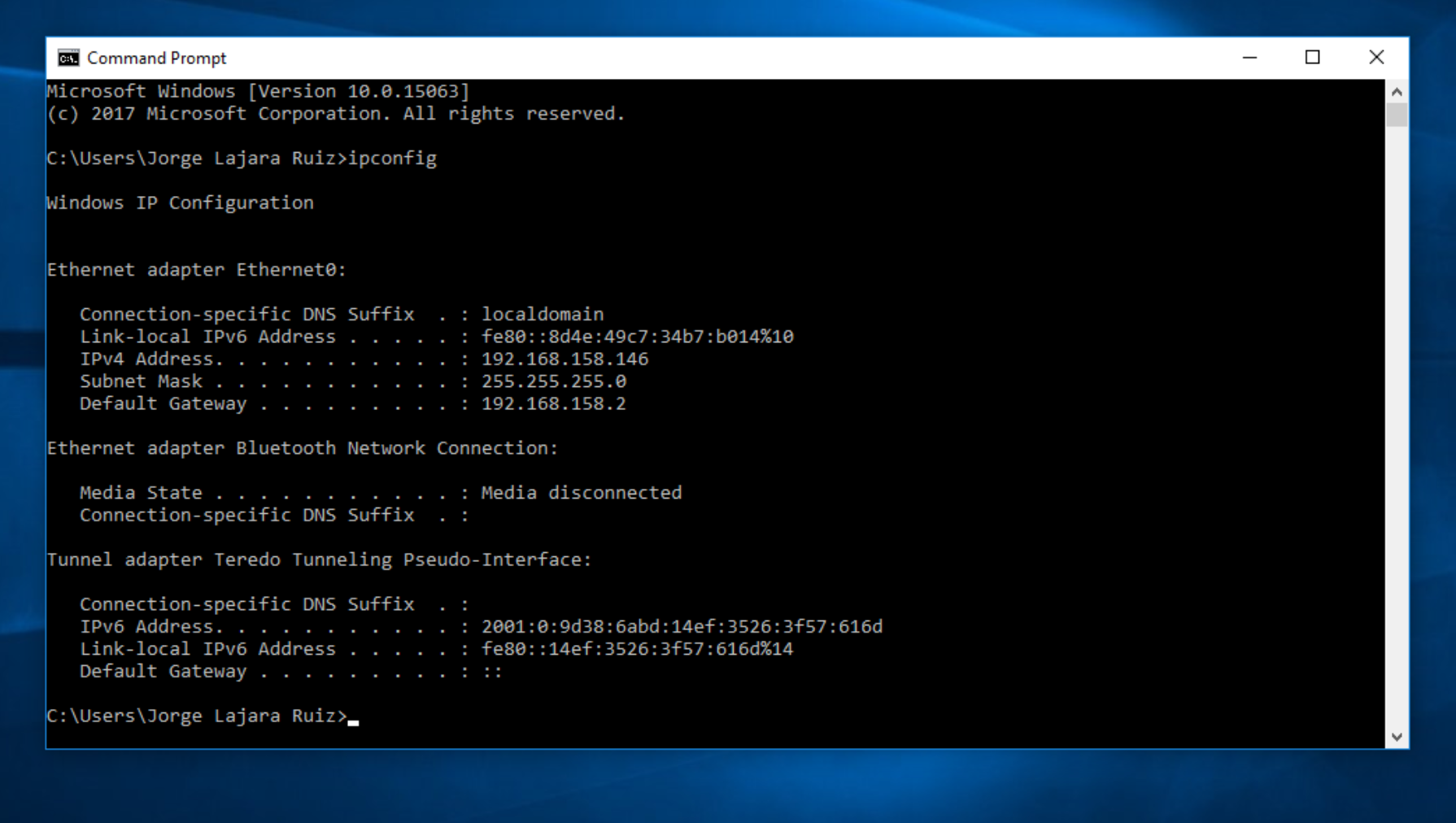Click the fe80::8d4e link-local IPv6 address

(637, 337)
